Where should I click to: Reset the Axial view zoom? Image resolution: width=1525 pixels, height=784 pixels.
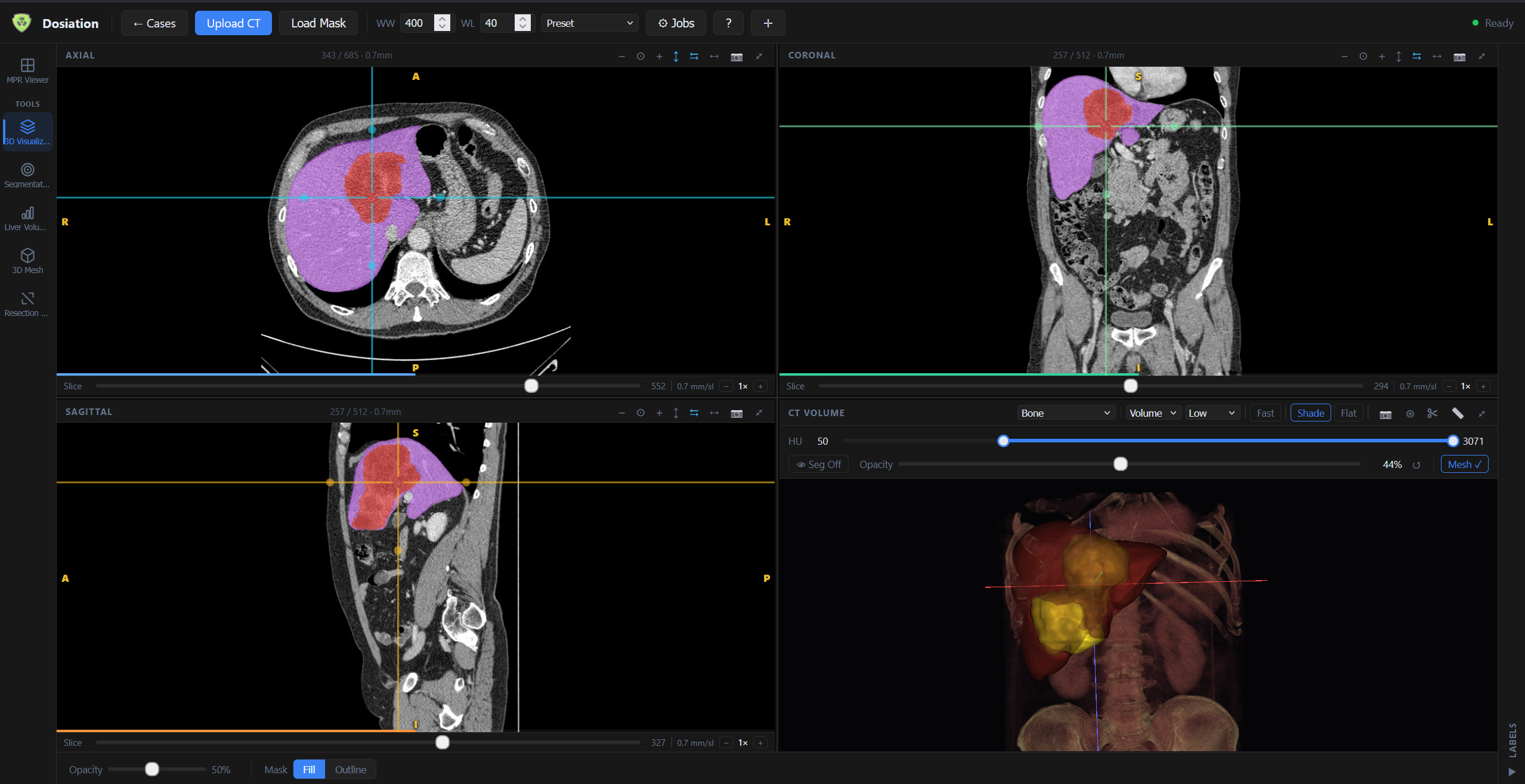tap(641, 56)
